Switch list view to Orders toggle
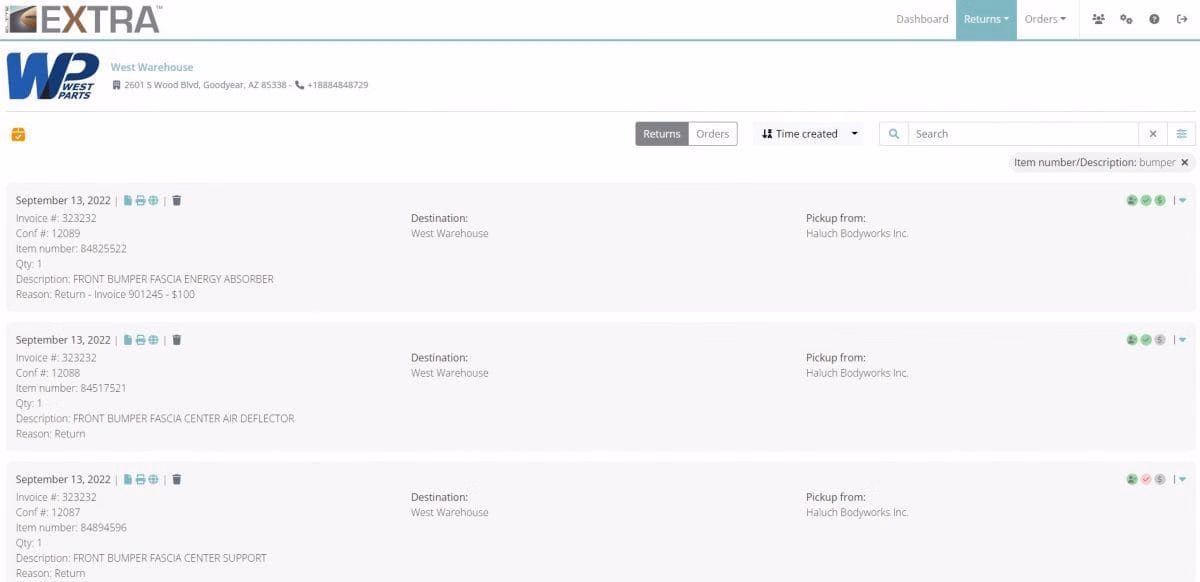Image resolution: width=1200 pixels, height=582 pixels. pos(713,134)
